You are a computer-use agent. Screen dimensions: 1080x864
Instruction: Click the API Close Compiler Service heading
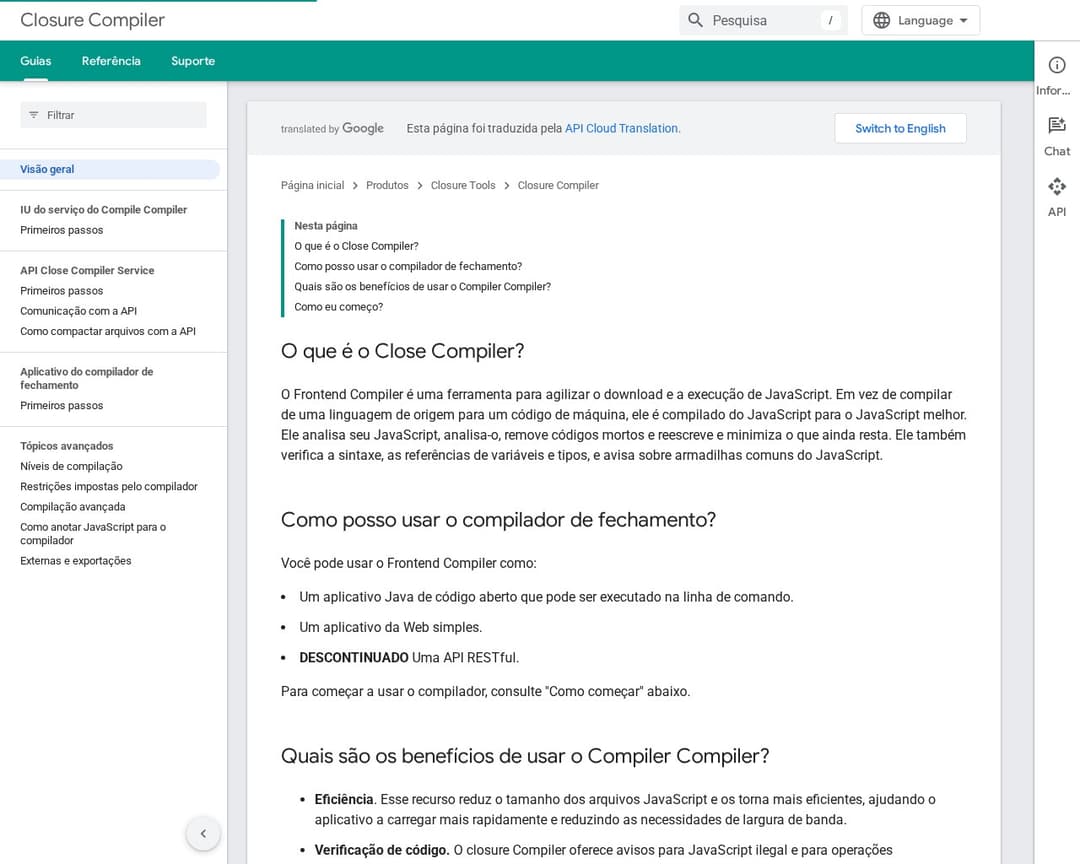tap(87, 271)
